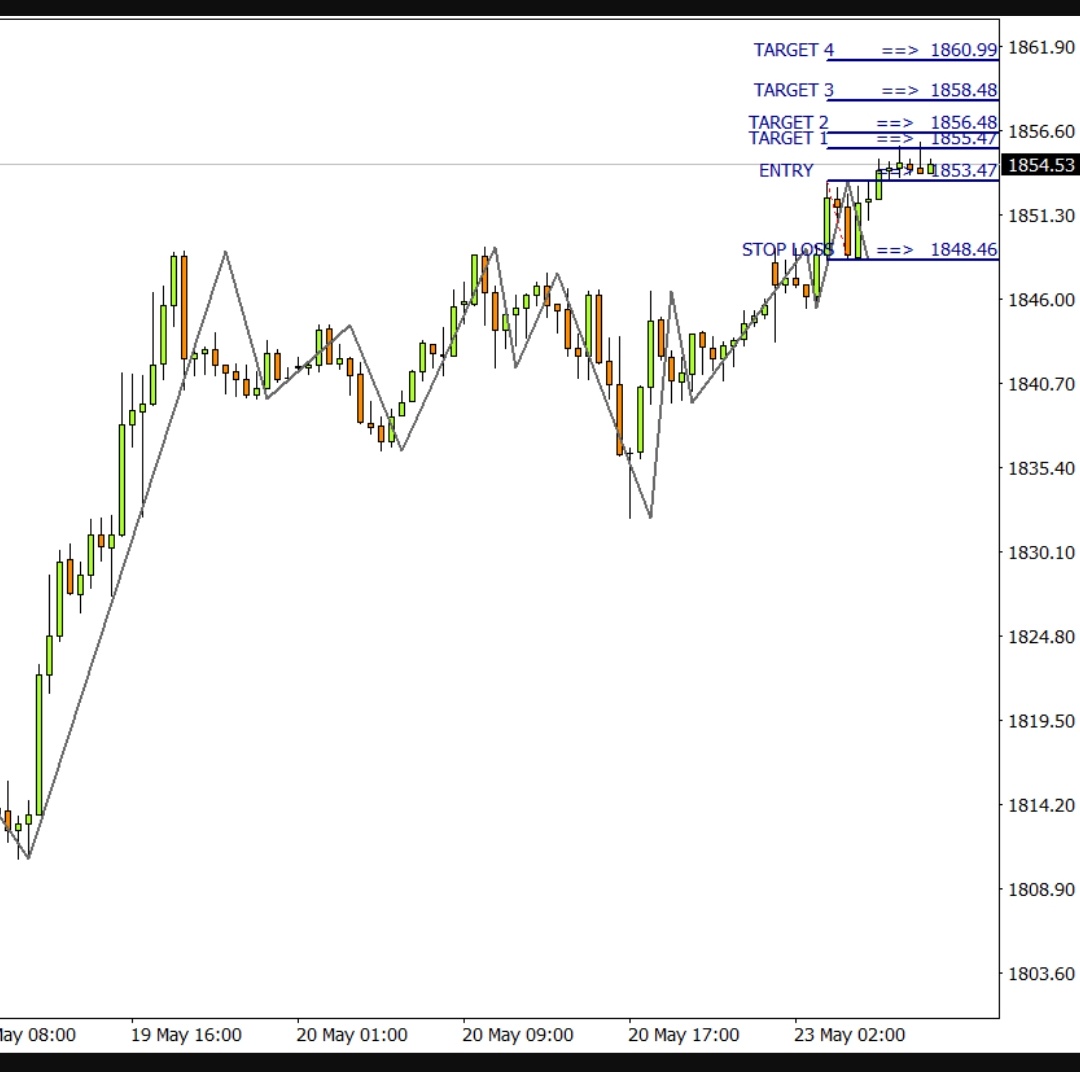Screen dimensions: 1080x1072
Task: Click the 1861.90 price axis label
Action: (1041, 48)
